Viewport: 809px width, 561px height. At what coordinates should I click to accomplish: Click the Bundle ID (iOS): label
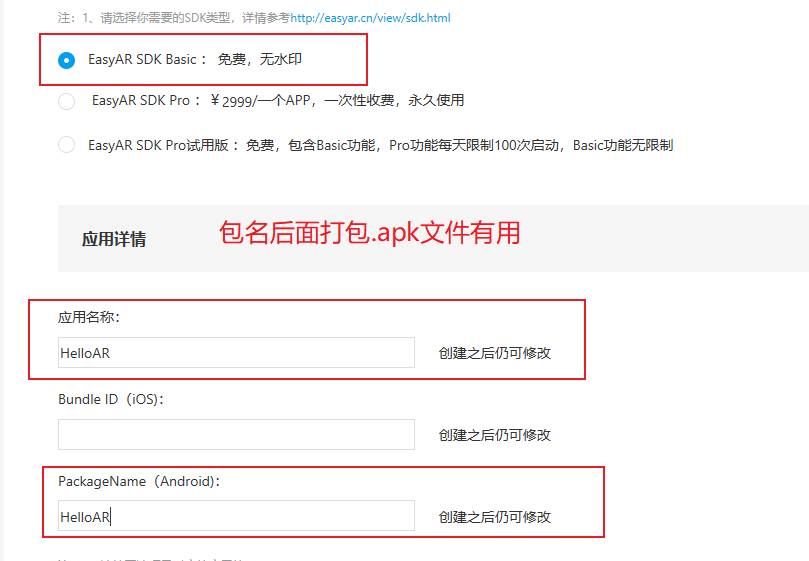[111, 399]
